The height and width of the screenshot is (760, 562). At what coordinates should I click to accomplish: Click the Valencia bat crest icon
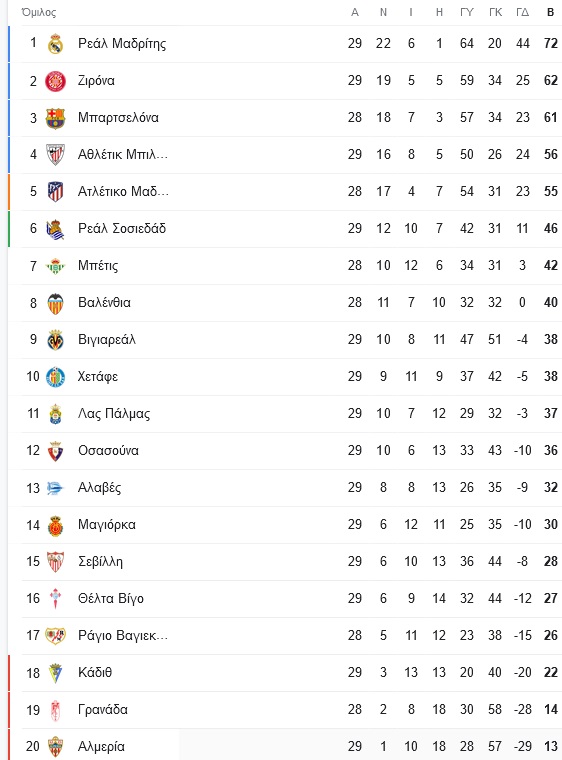55,303
